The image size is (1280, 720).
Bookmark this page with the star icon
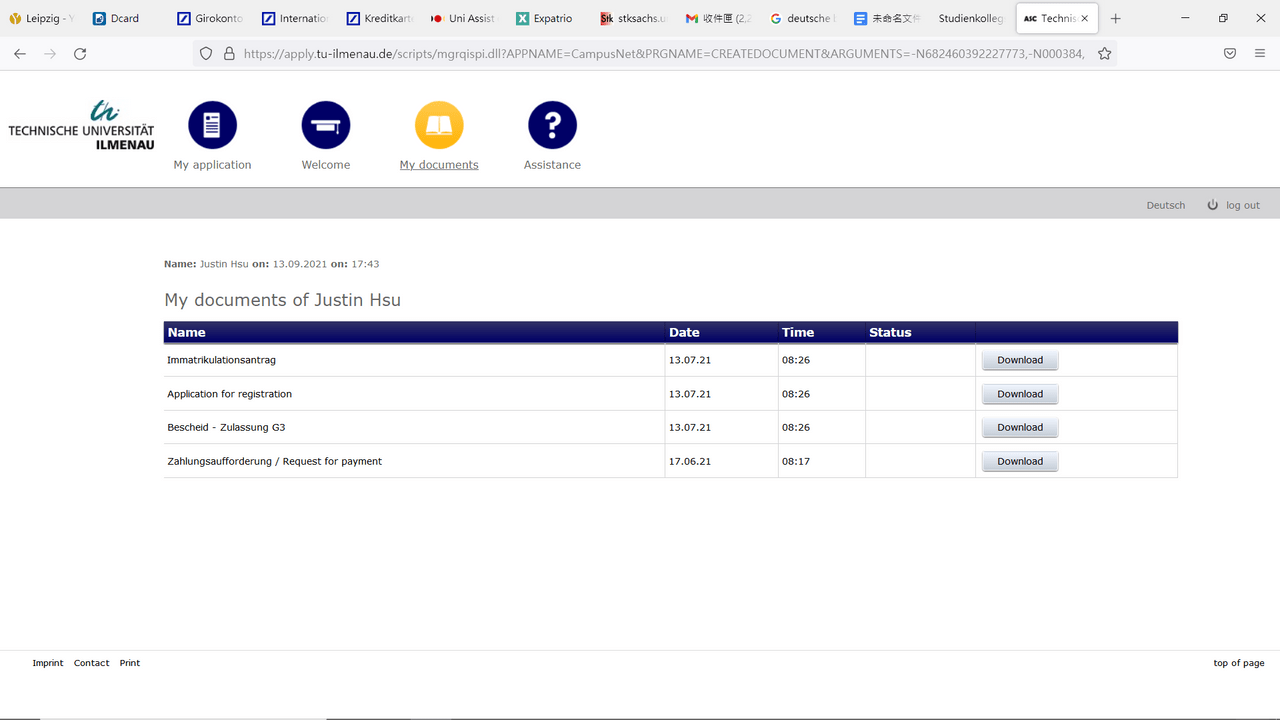click(1104, 54)
